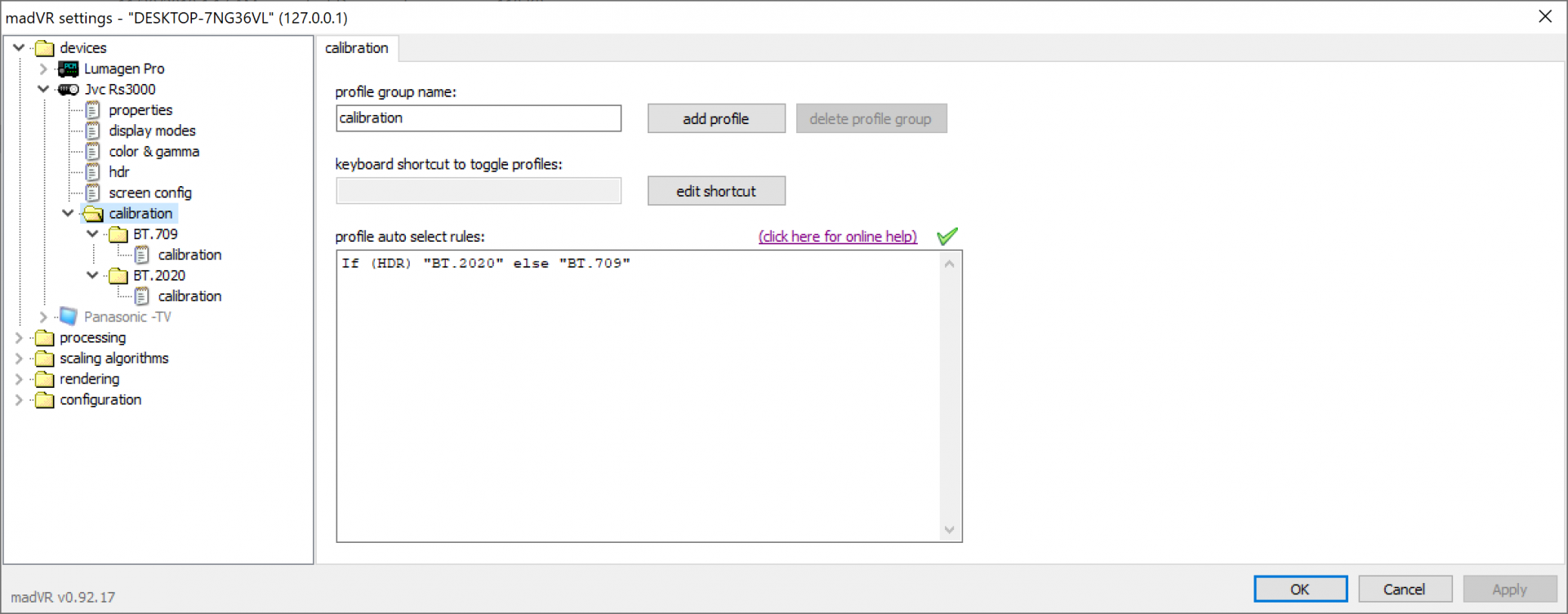Viewport: 1568px width, 614px height.
Task: Click the display modes page icon
Action: coord(93,131)
